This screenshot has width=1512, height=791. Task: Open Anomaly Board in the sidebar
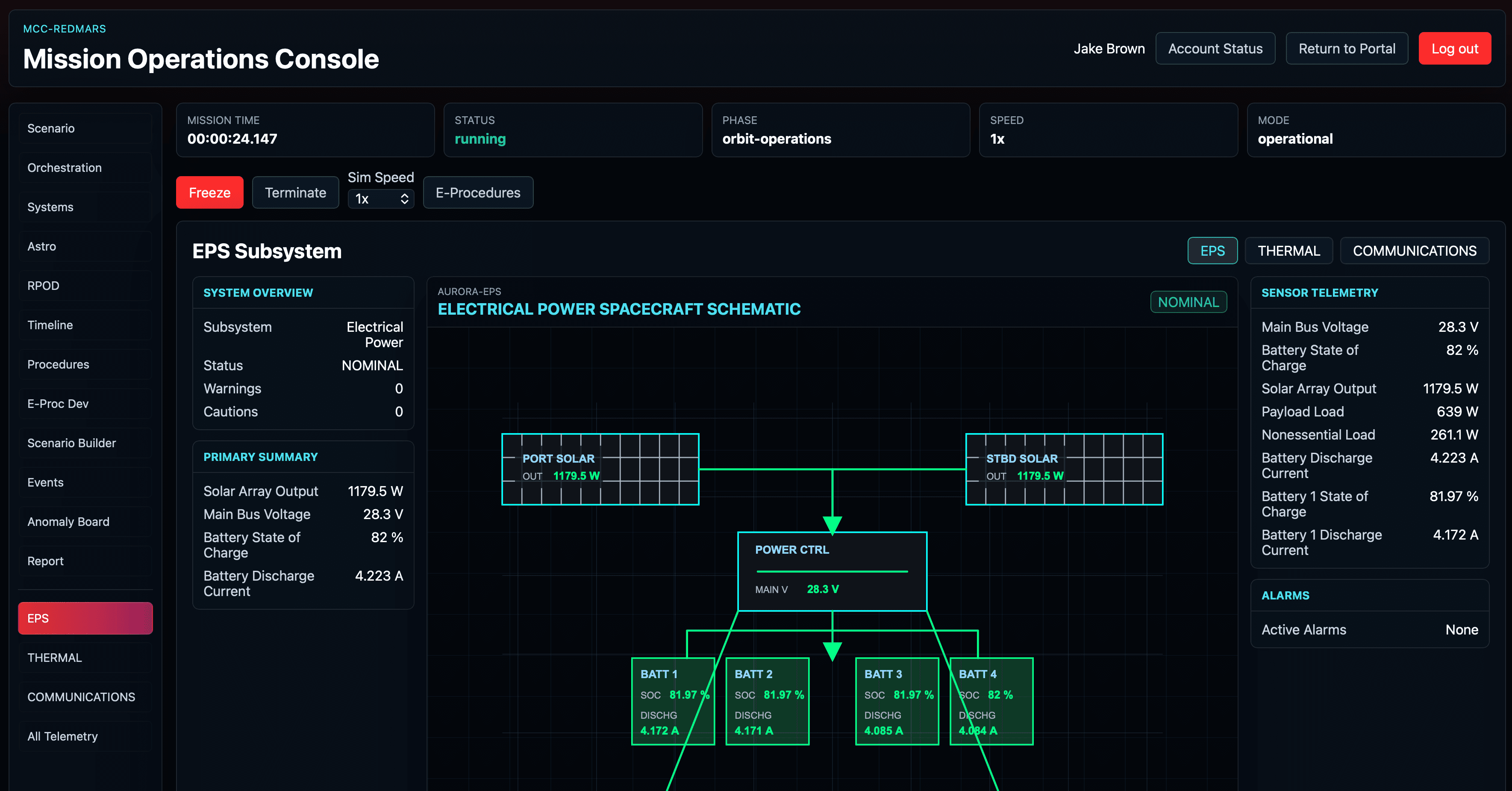pyautogui.click(x=85, y=522)
